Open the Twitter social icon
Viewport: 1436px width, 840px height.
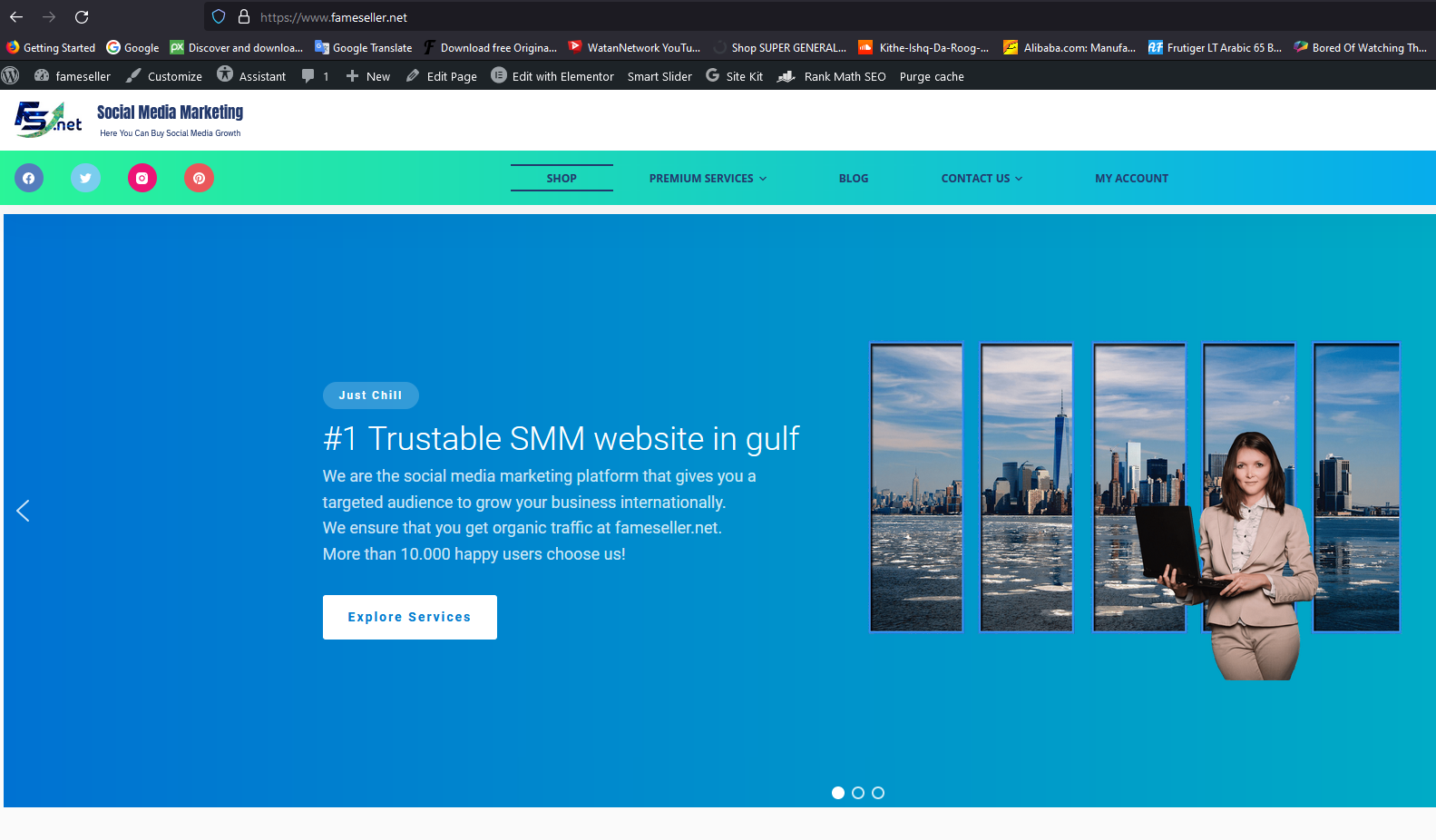(x=85, y=178)
